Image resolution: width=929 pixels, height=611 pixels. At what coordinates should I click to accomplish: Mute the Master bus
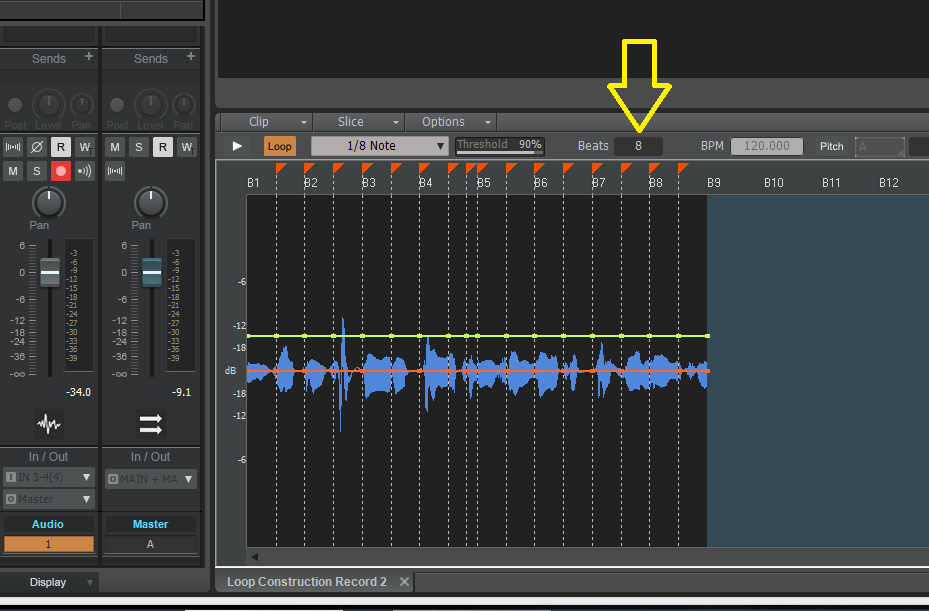point(115,147)
